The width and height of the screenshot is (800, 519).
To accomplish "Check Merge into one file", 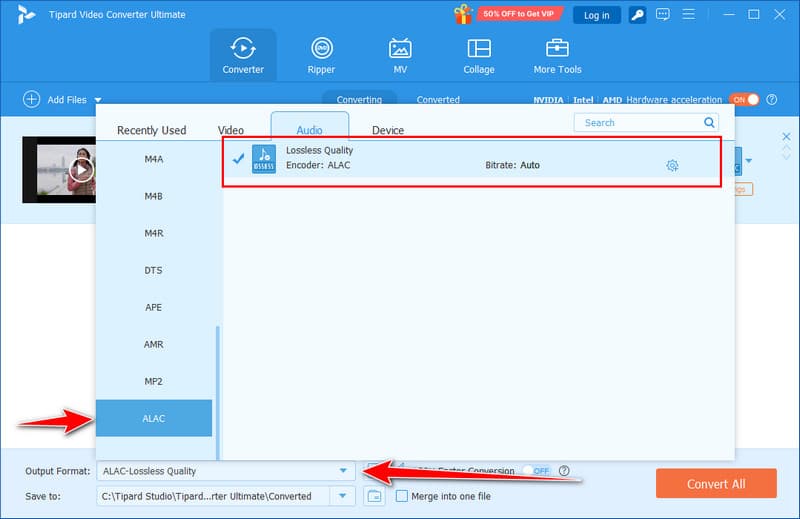I will [x=402, y=496].
